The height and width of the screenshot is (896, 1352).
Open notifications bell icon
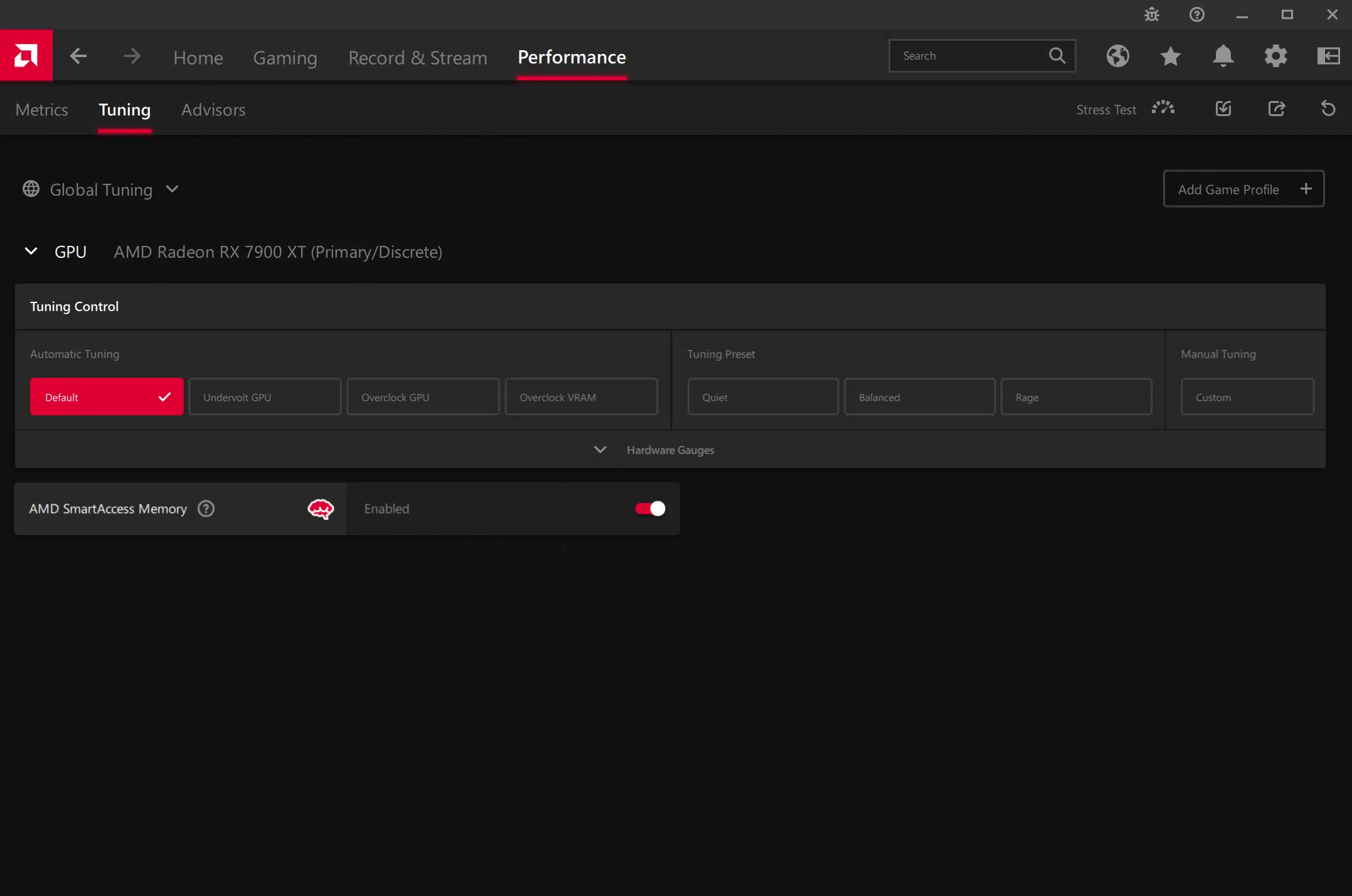pyautogui.click(x=1223, y=56)
